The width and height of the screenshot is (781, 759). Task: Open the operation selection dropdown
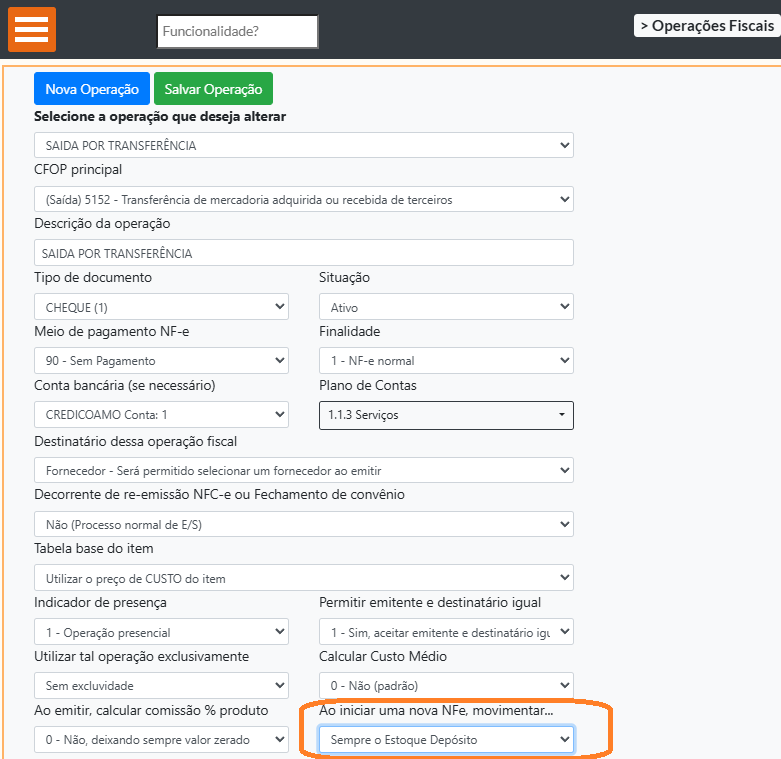304,145
